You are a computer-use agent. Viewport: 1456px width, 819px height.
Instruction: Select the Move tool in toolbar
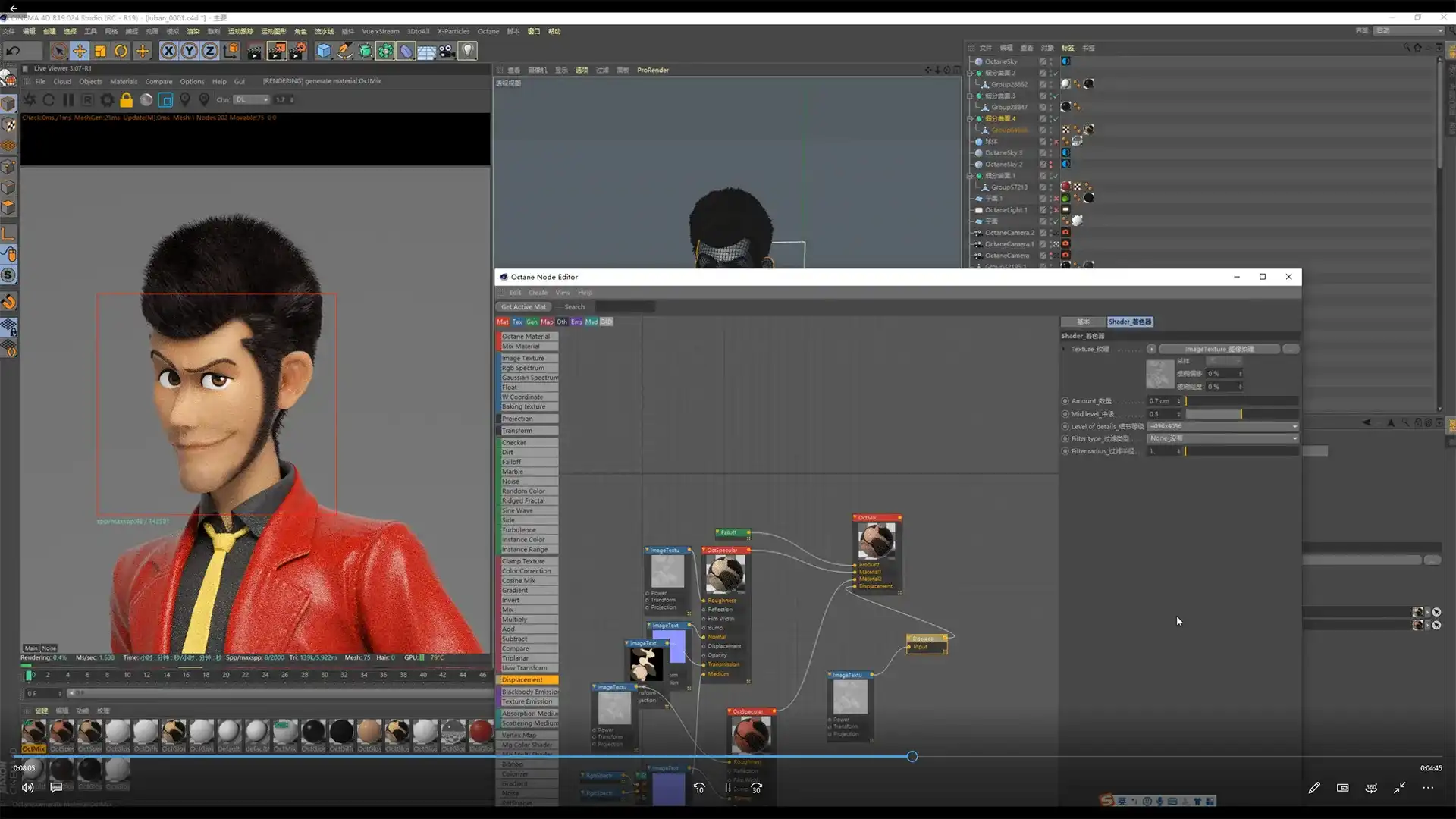point(79,51)
